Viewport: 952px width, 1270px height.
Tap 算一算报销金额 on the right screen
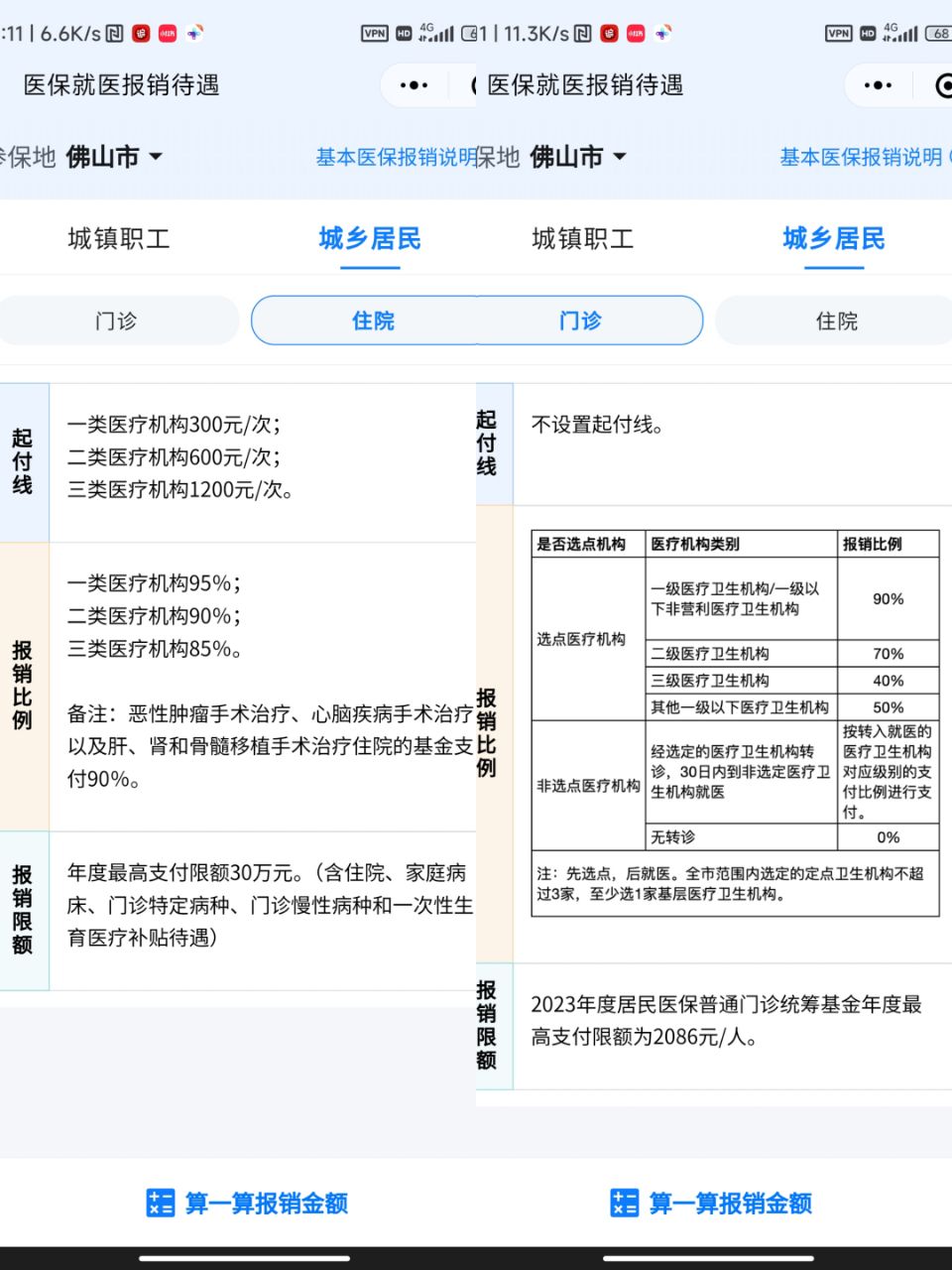(x=730, y=1203)
